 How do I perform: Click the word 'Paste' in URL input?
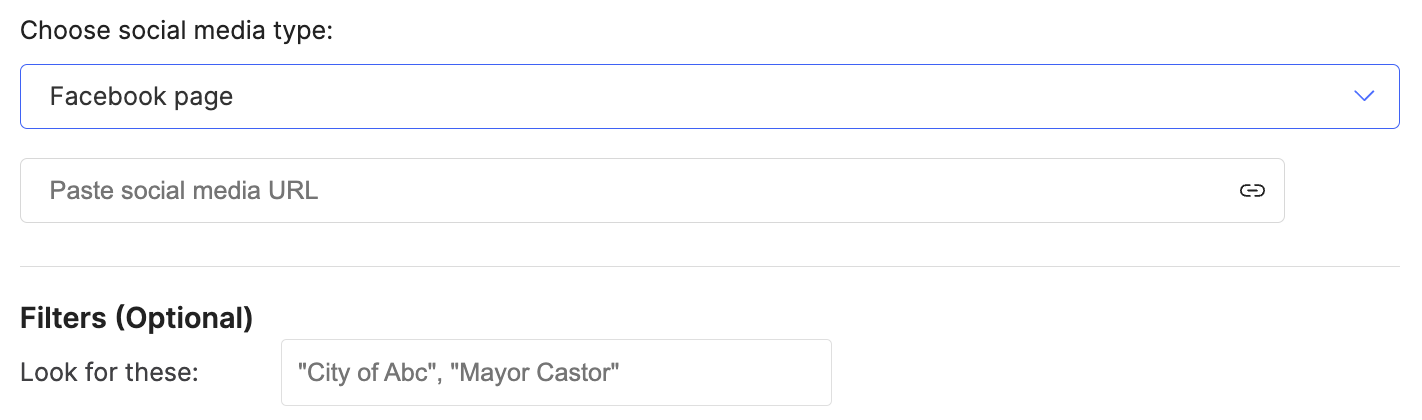[x=81, y=190]
